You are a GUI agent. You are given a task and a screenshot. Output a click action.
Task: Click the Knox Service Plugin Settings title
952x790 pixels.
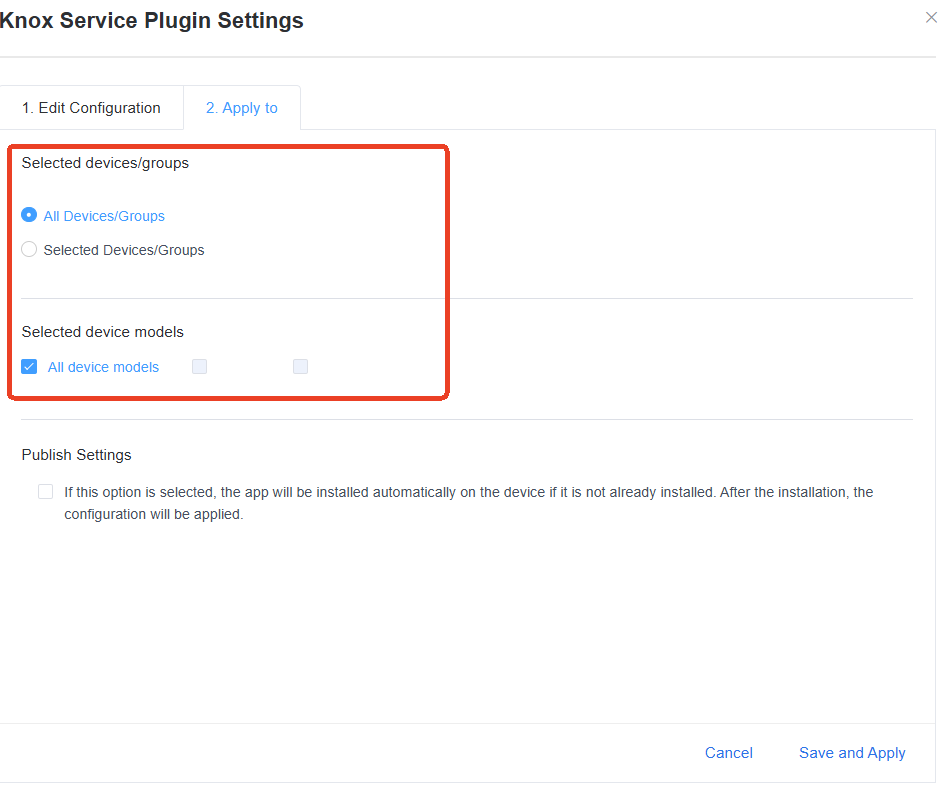pos(152,21)
